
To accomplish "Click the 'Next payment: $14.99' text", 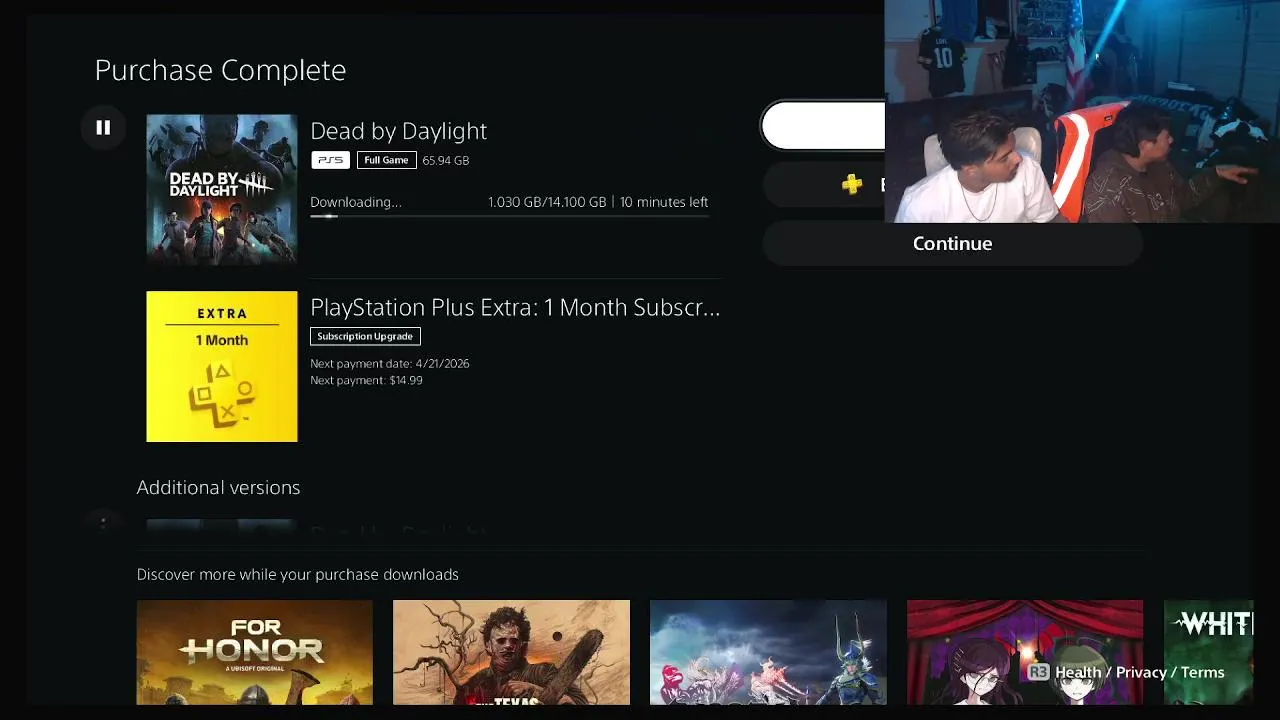I will click(x=366, y=380).
